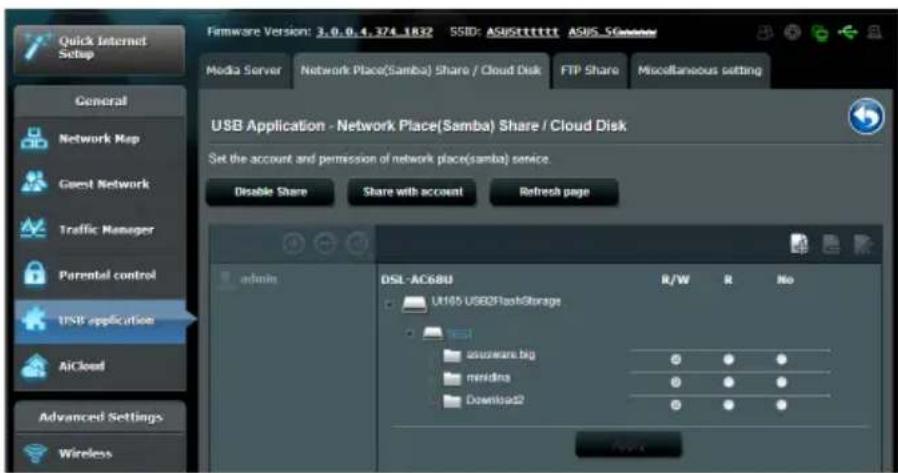Click the Refresh page button

(x=554, y=192)
